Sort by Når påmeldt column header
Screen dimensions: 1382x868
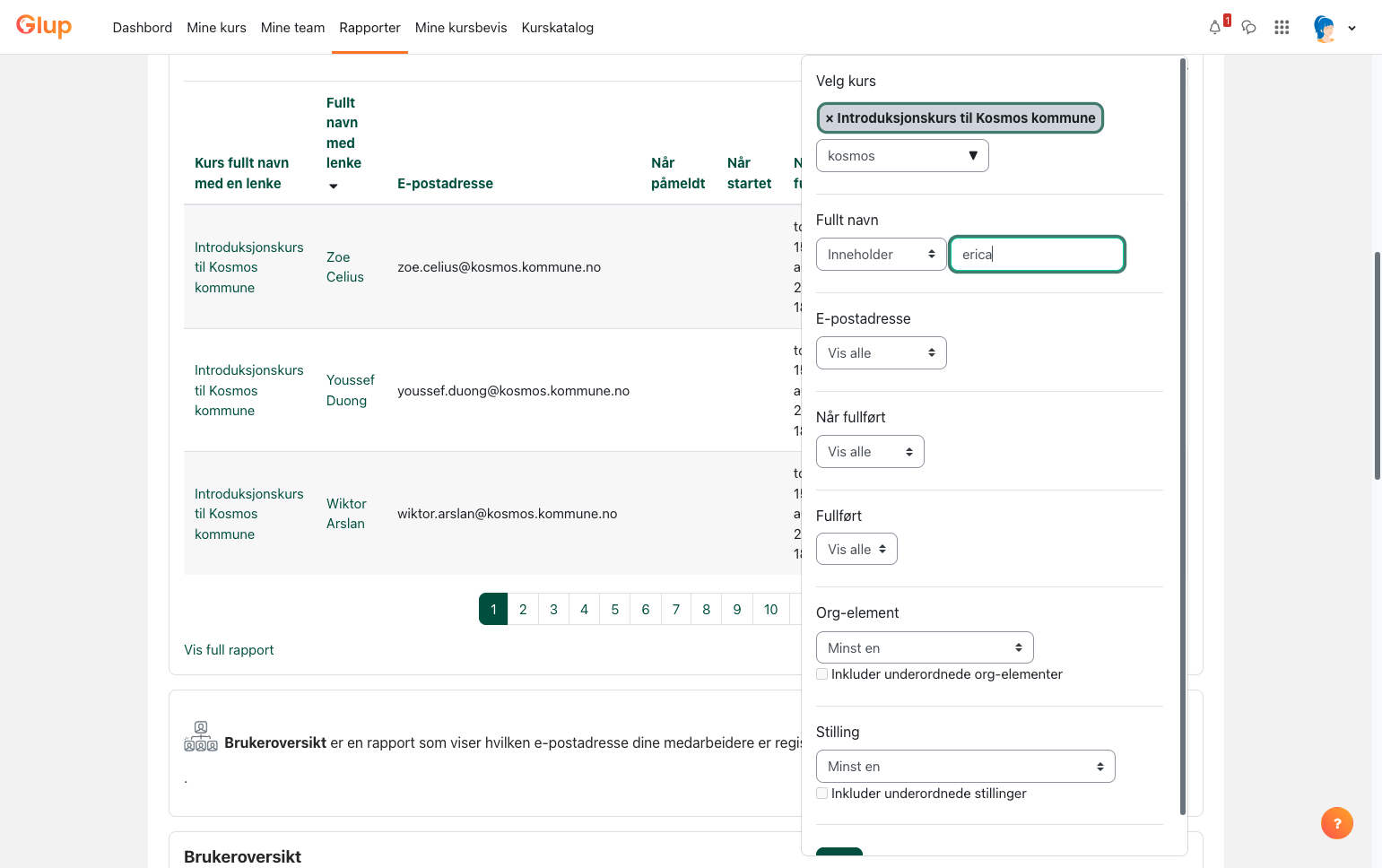[x=678, y=173]
